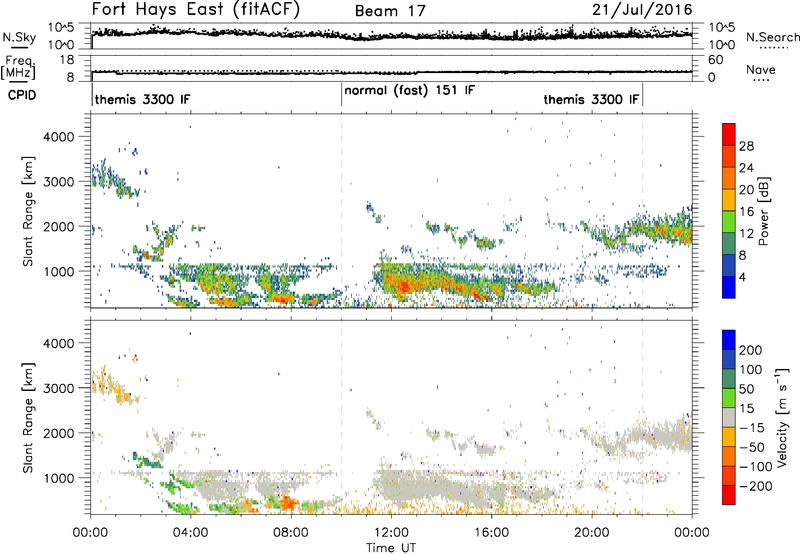The height and width of the screenshot is (554, 800).
Task: Click the left '10^5' tick on the noise axis
Action: (x=60, y=28)
